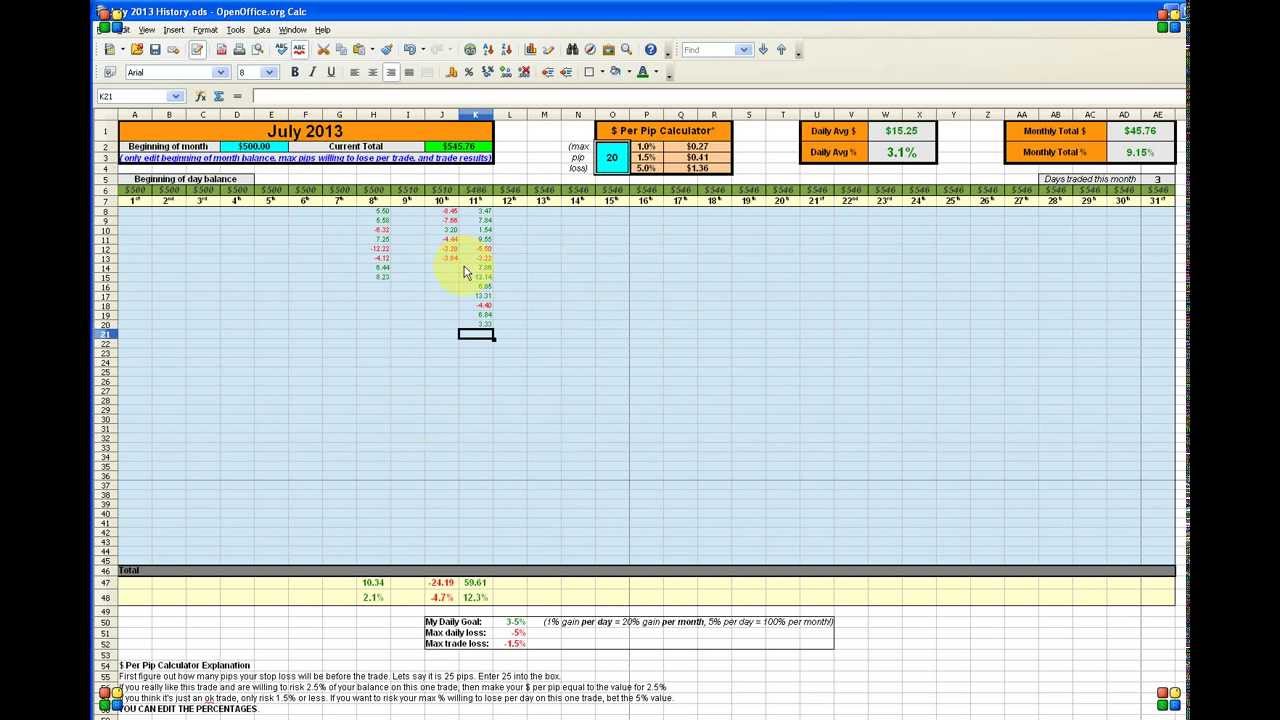Click the Sort Ascending icon
The height and width of the screenshot is (720, 1280).
click(x=488, y=50)
